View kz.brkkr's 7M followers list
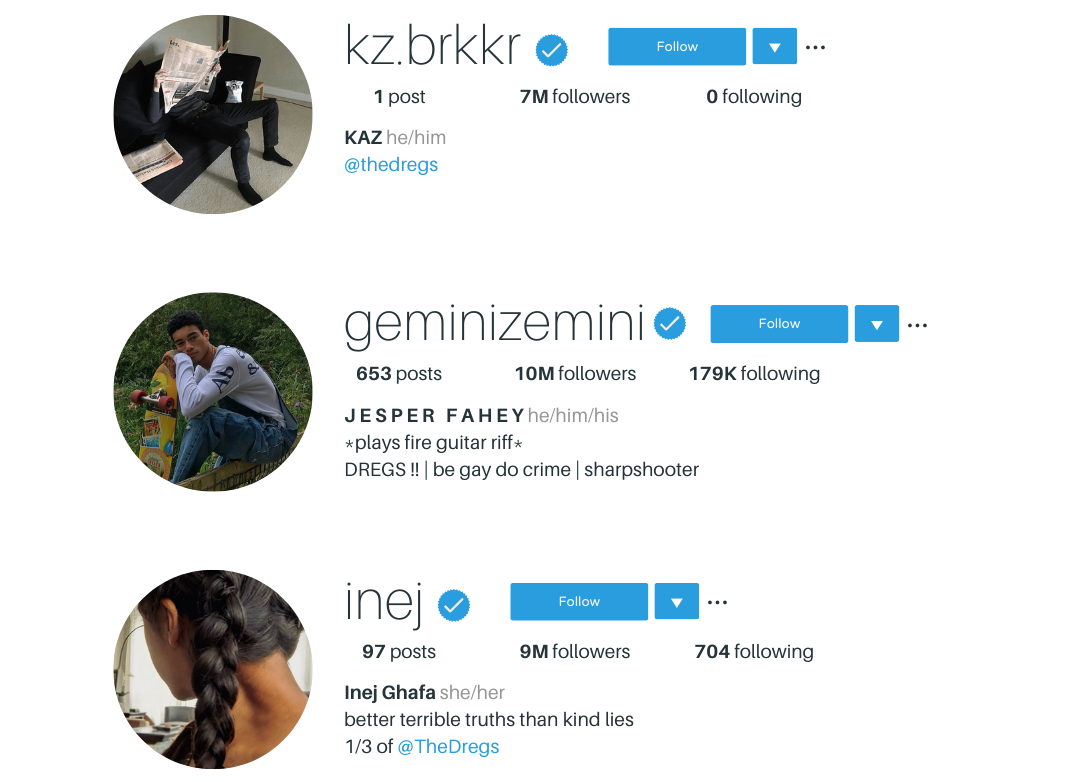Image resolution: width=1080 pixels, height=782 pixels. (x=575, y=96)
